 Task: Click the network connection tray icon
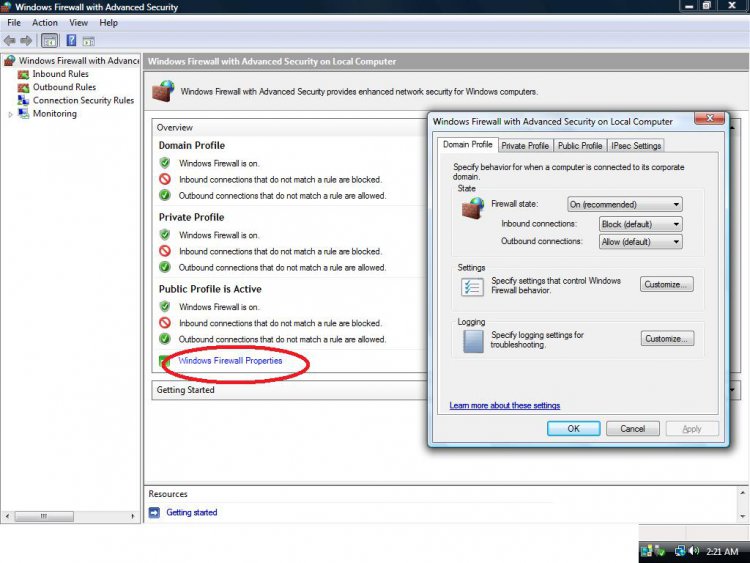(x=680, y=551)
